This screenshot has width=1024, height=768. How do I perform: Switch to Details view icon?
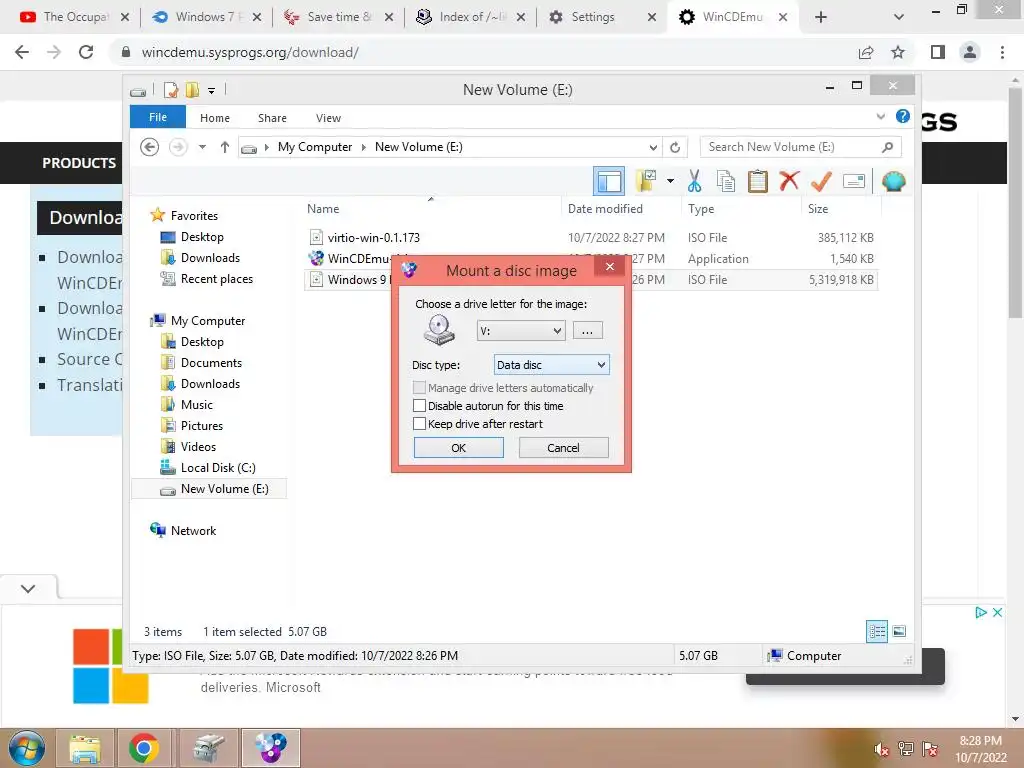(x=876, y=631)
